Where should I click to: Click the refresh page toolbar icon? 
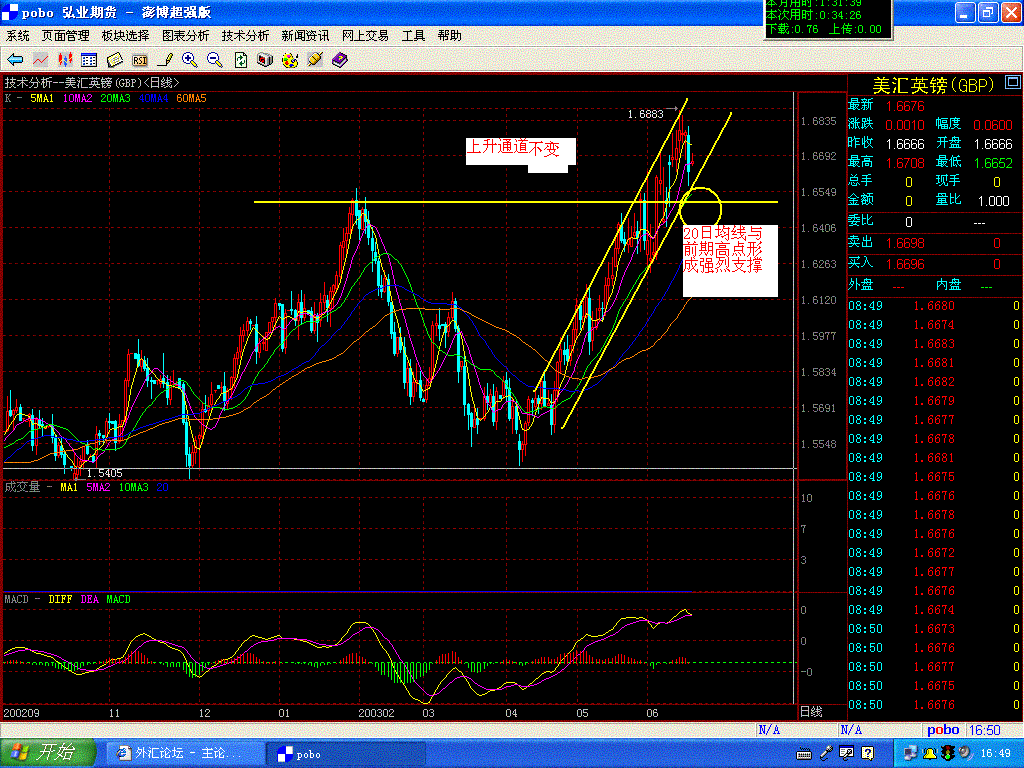point(240,60)
